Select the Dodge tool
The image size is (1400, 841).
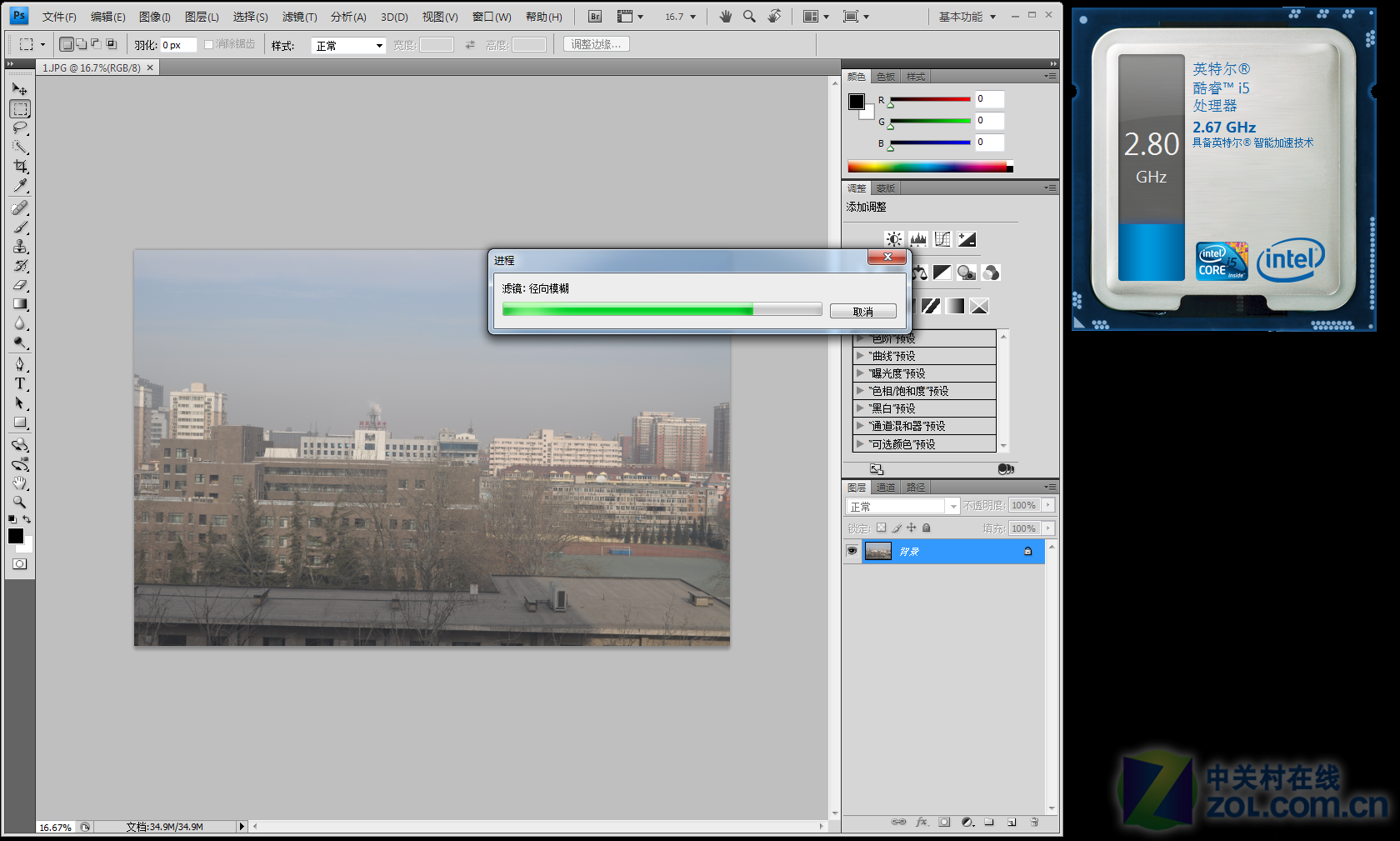(x=20, y=343)
